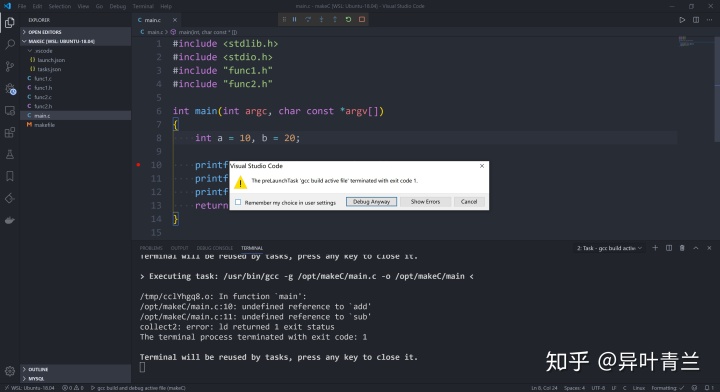Viewport: 720px width, 392px height.
Task: Select the Terminal panel tab
Action: click(252, 248)
